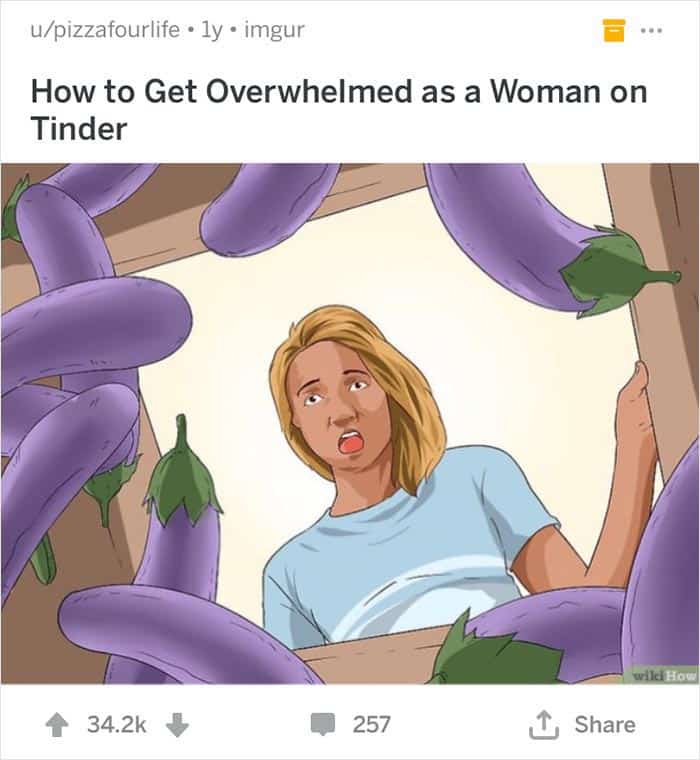Open comments via the speech bubble icon

pos(323,725)
